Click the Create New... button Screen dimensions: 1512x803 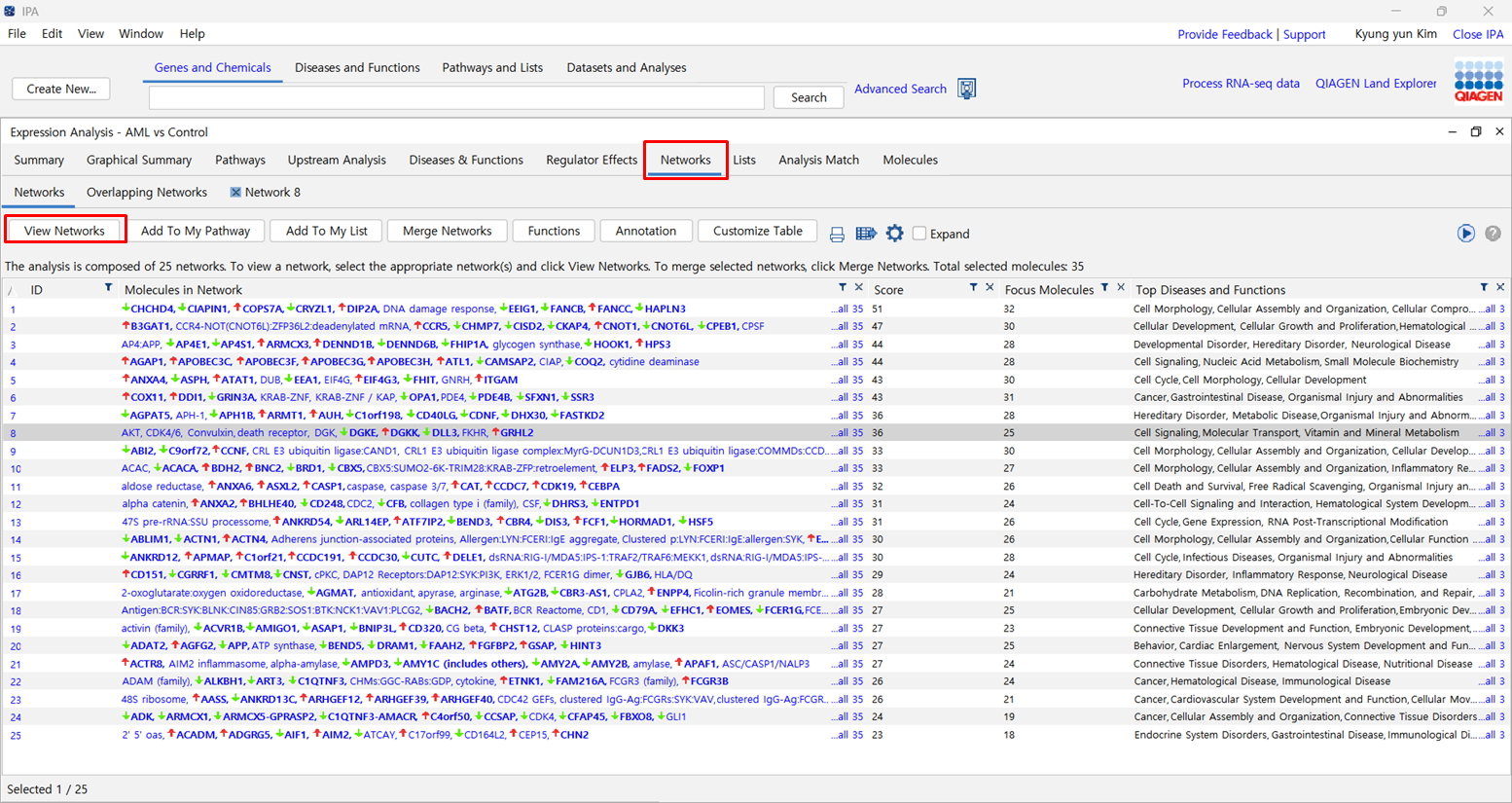point(61,89)
